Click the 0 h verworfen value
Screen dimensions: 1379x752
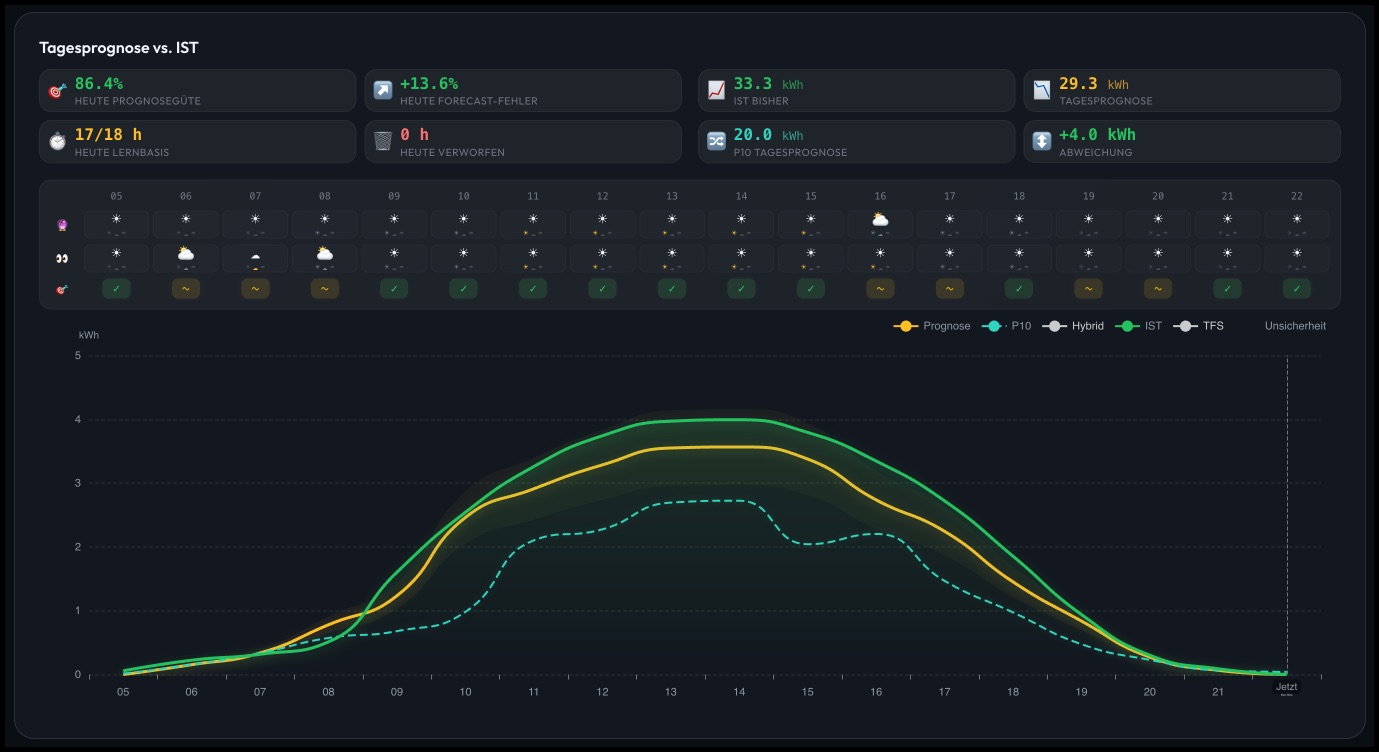click(414, 134)
